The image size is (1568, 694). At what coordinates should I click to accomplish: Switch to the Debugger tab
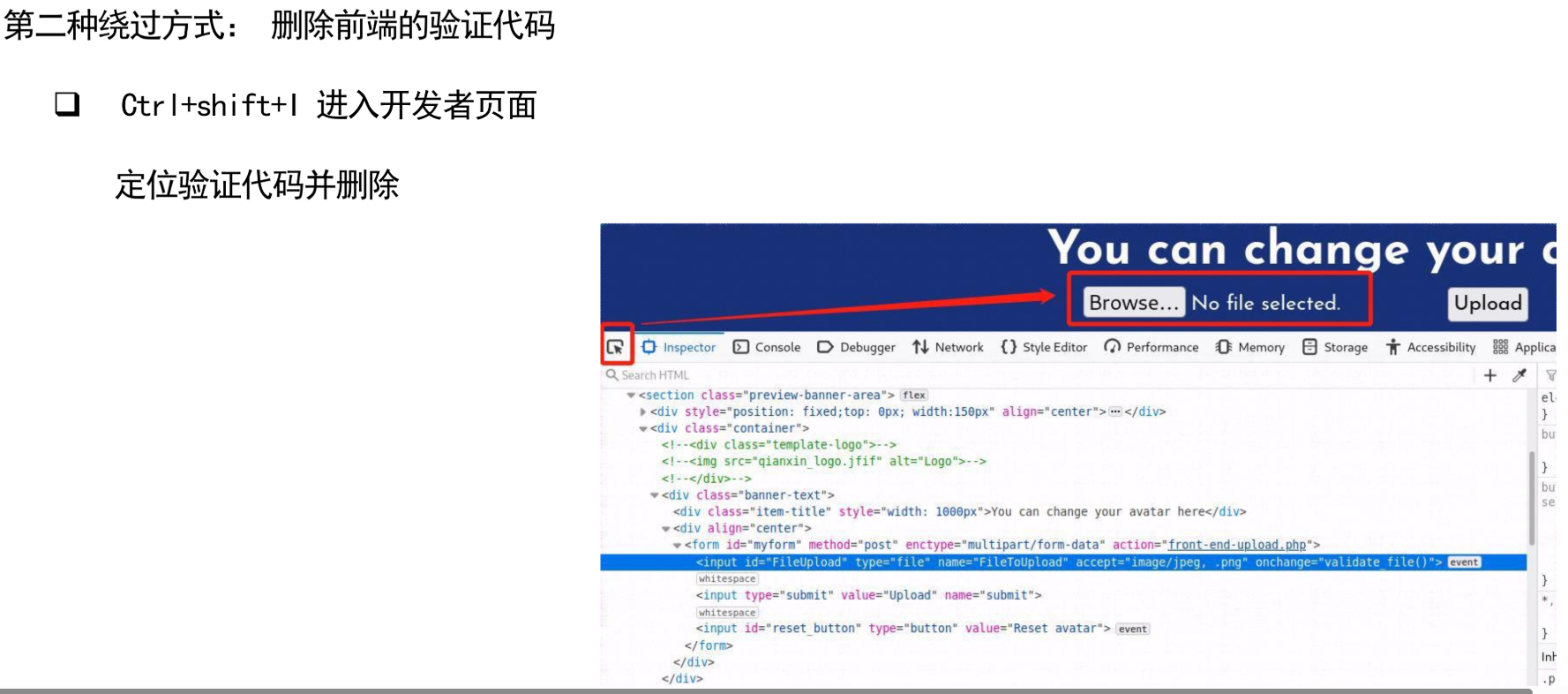tap(856, 347)
